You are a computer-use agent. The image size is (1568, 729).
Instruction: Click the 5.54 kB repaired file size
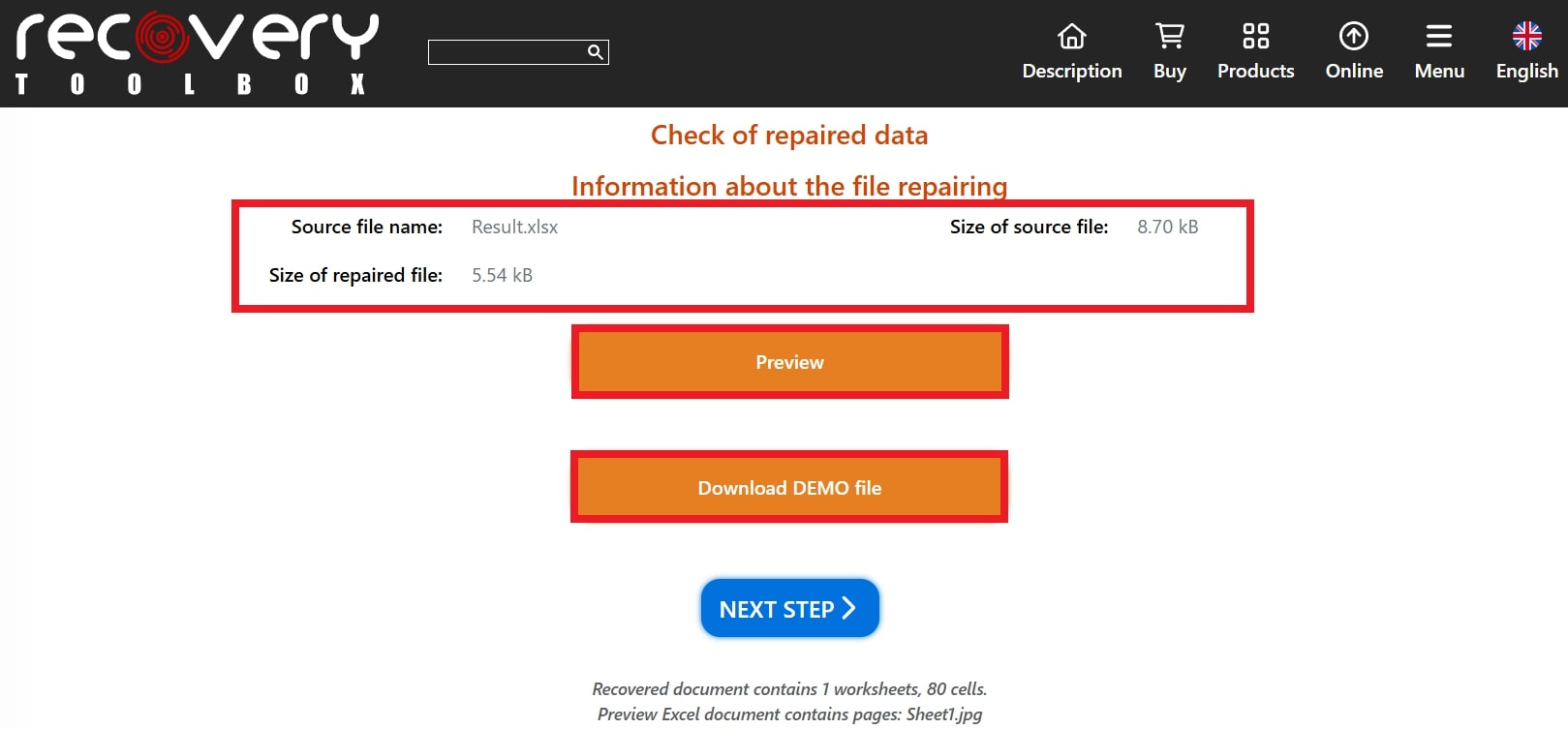502,275
